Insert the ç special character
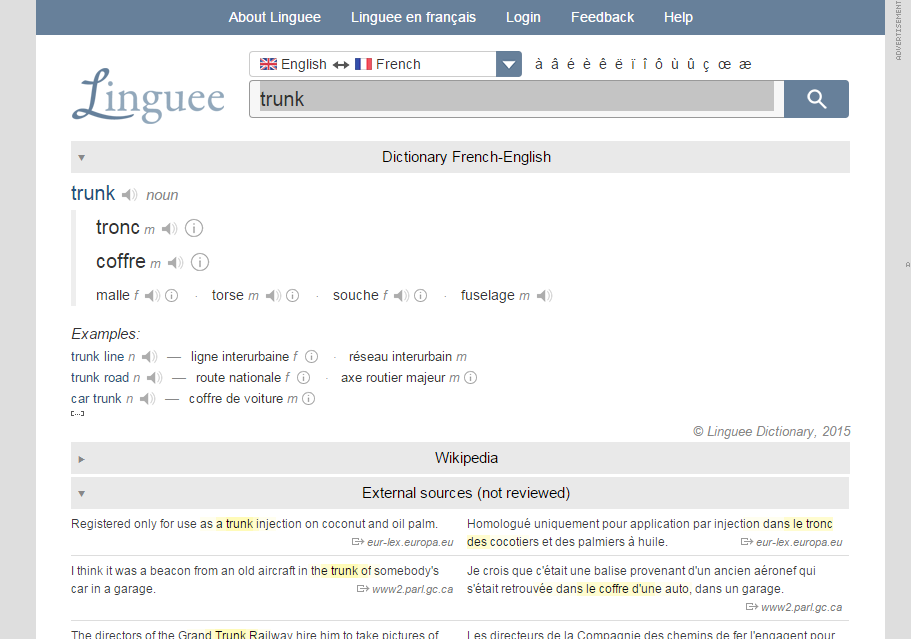This screenshot has width=911, height=639. (x=706, y=64)
